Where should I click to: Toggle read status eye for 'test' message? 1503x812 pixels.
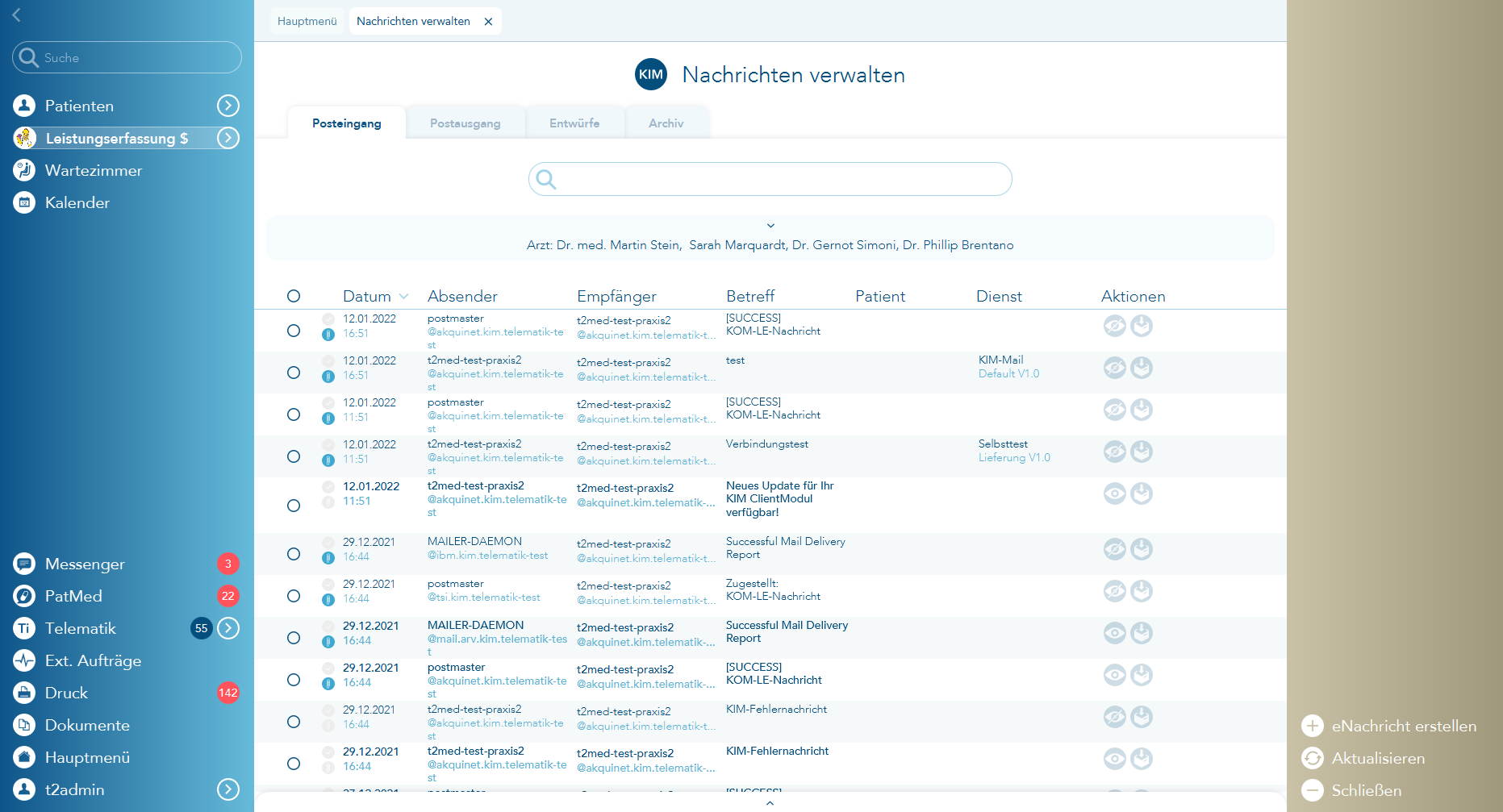[1114, 368]
